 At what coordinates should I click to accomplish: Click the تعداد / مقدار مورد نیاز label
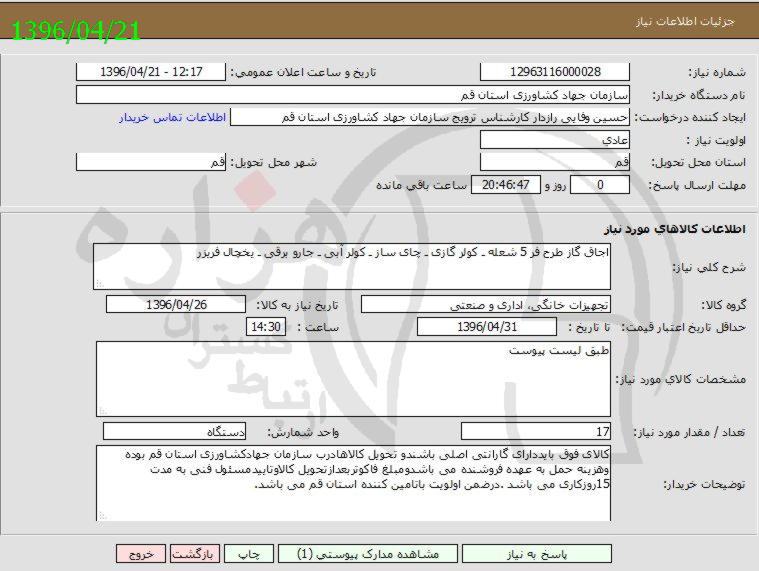click(x=690, y=432)
